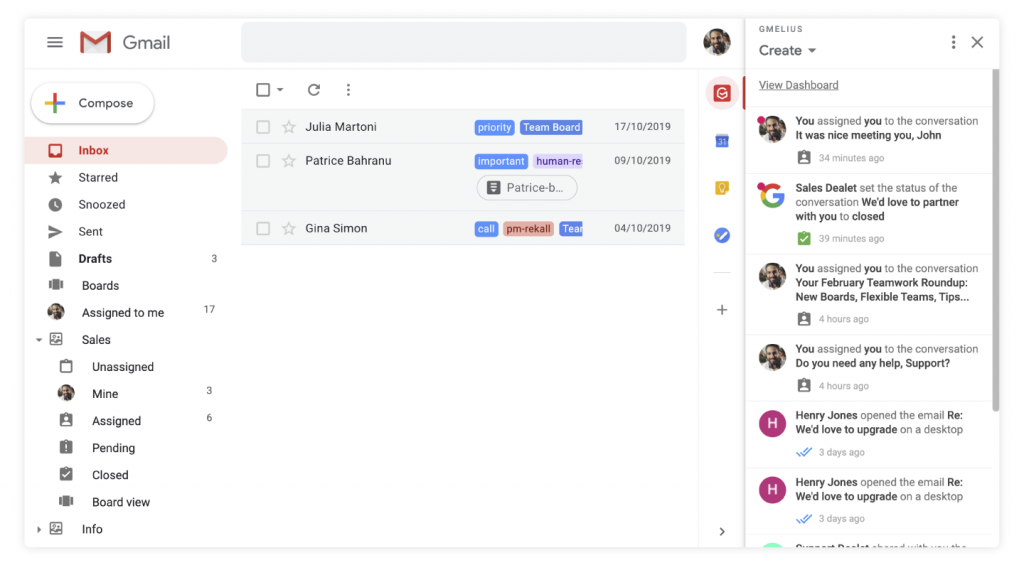Click the get add-ons plus icon
Screen dimensions: 1024x565
coord(722,310)
